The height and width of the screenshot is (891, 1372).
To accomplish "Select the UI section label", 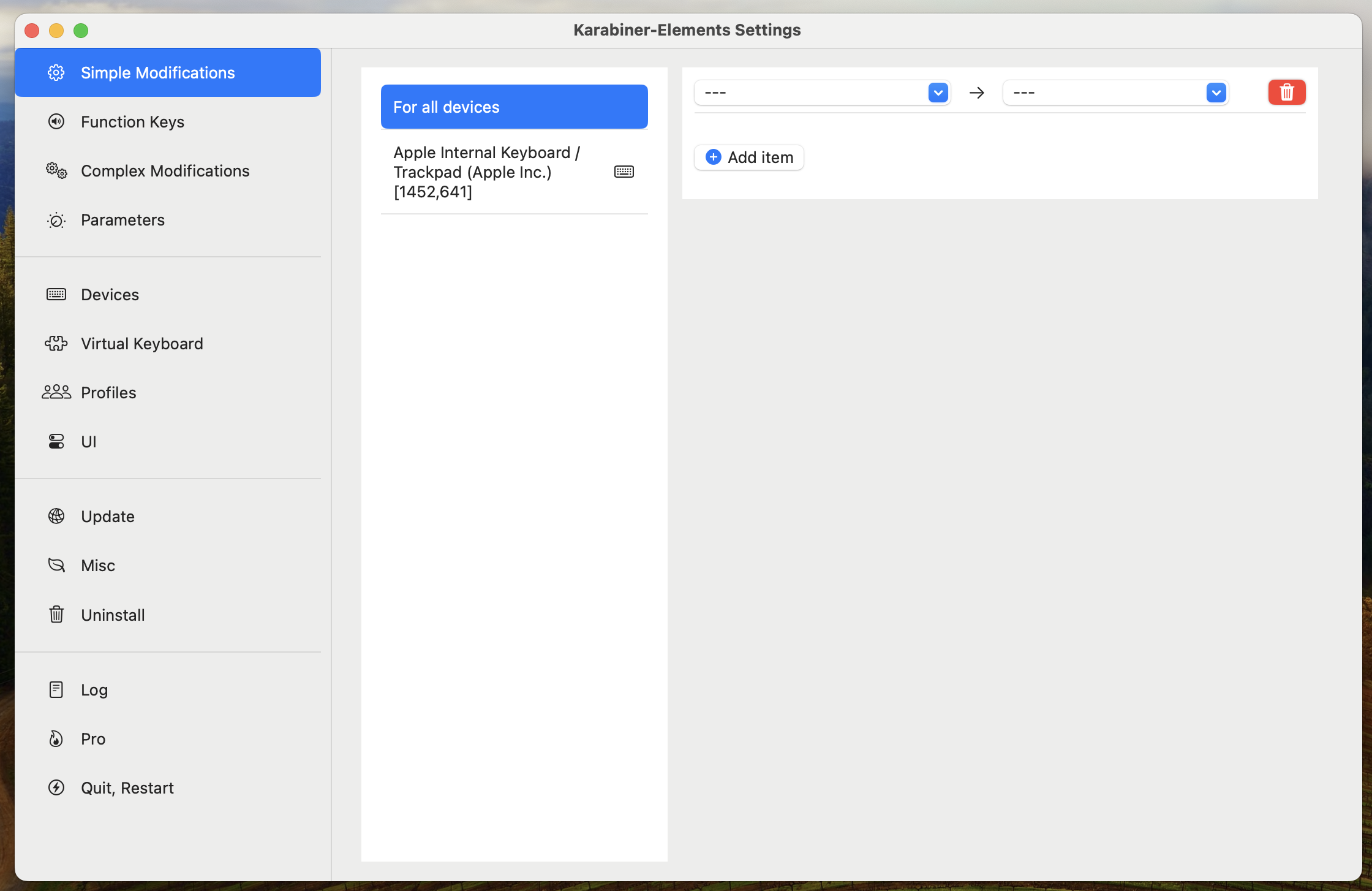I will (89, 441).
